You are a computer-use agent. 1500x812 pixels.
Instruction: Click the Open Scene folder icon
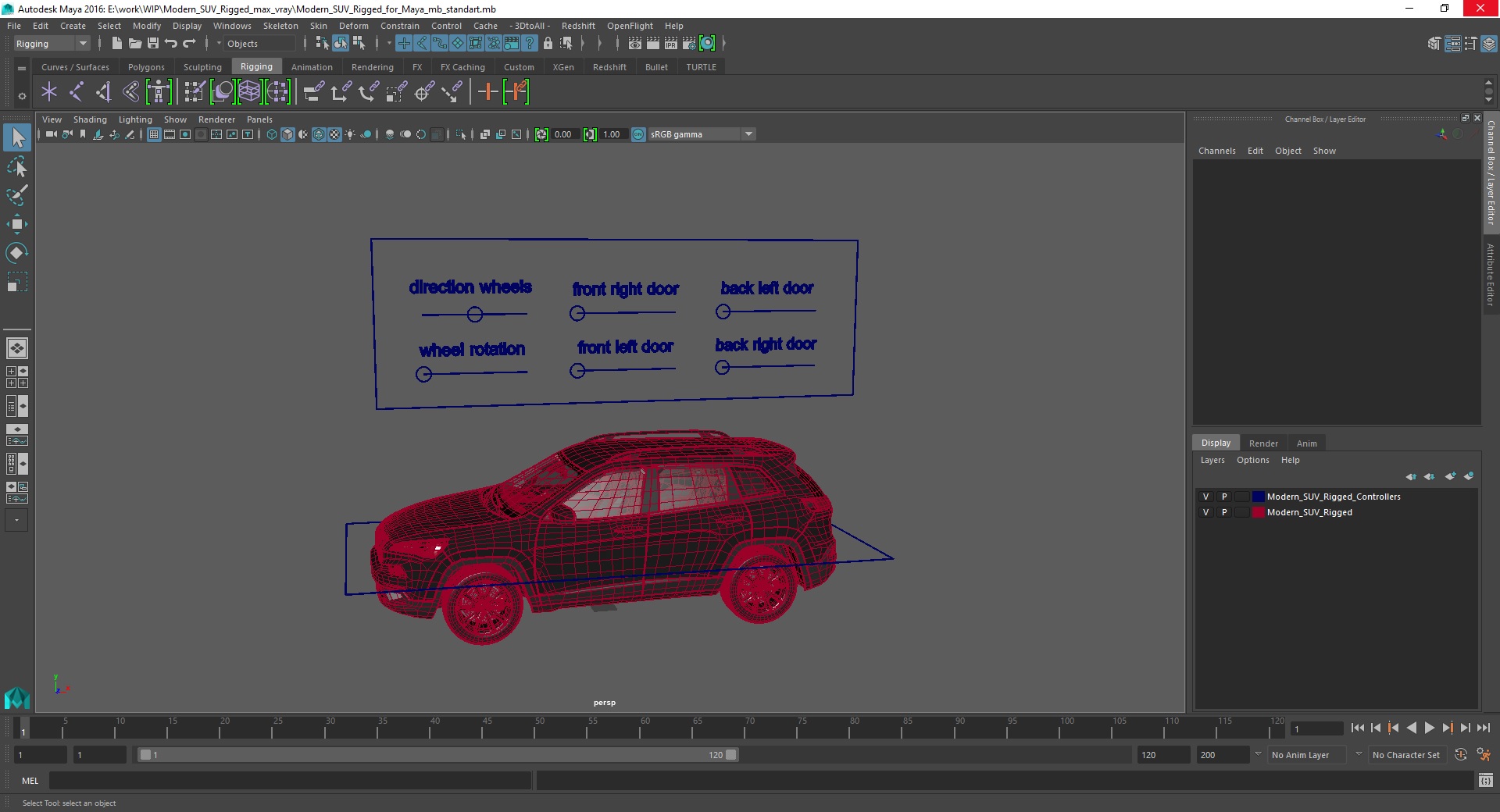(x=135, y=44)
